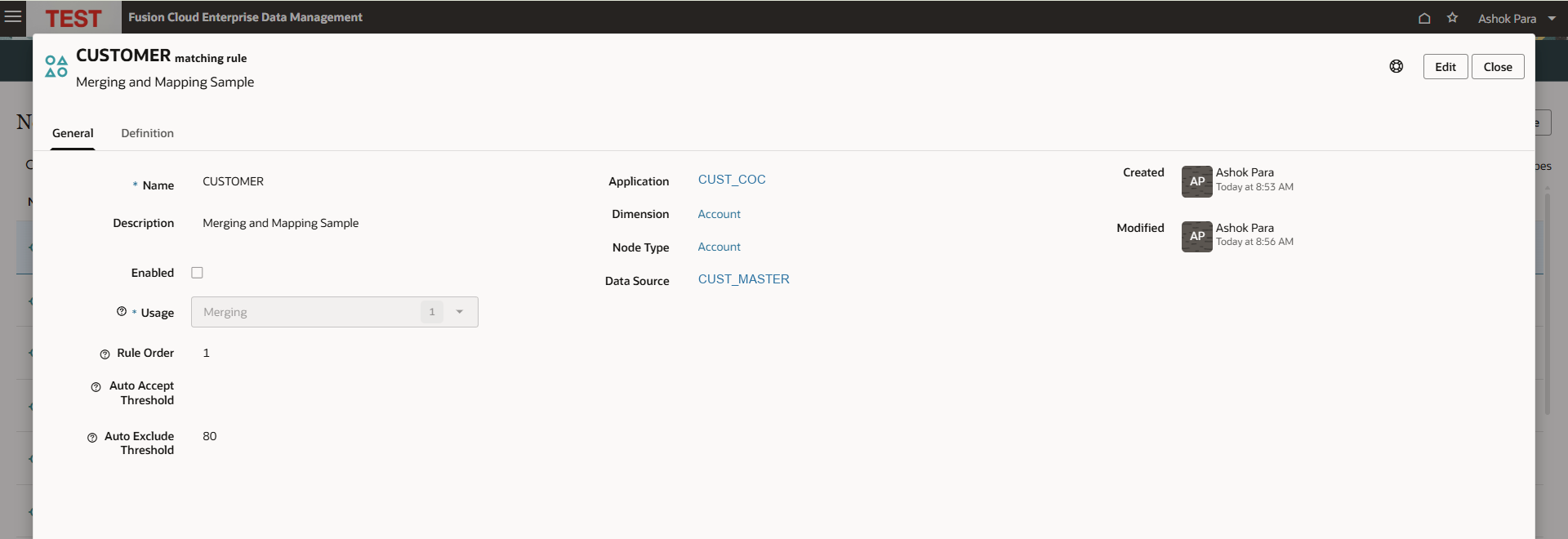Toggle the Enabled checkbox
The width and height of the screenshot is (1568, 539).
tap(197, 273)
